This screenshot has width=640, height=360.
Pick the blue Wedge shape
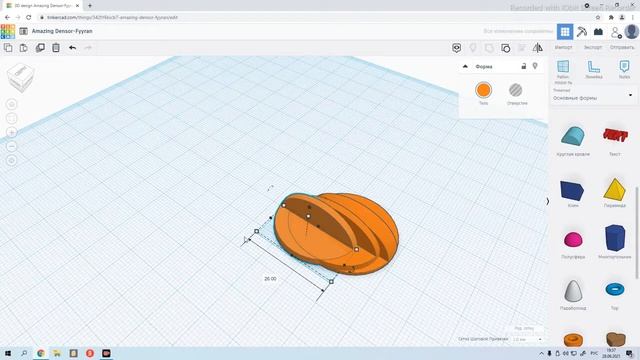tap(572, 190)
